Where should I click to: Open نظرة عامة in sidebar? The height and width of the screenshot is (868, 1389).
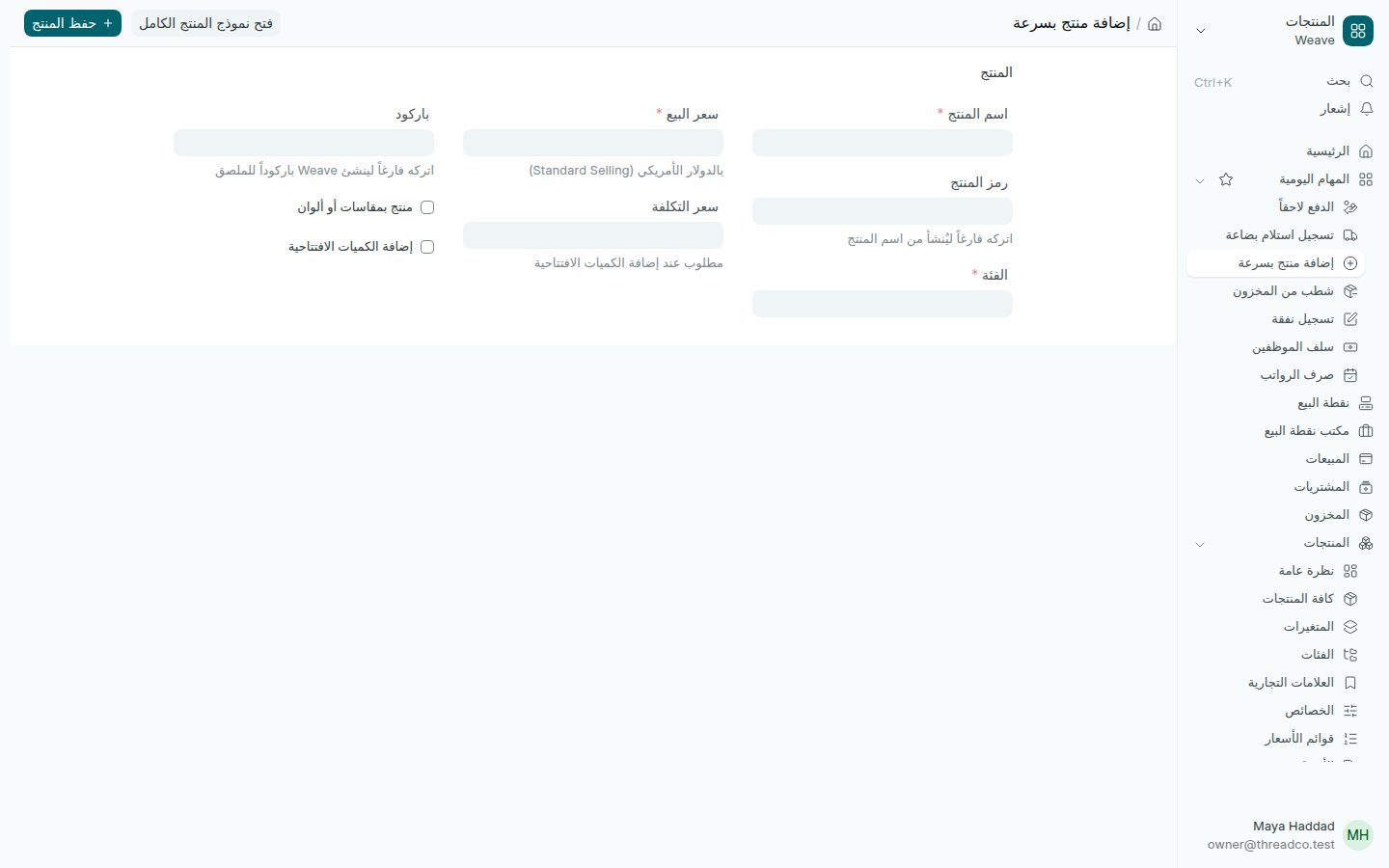tap(1275, 571)
